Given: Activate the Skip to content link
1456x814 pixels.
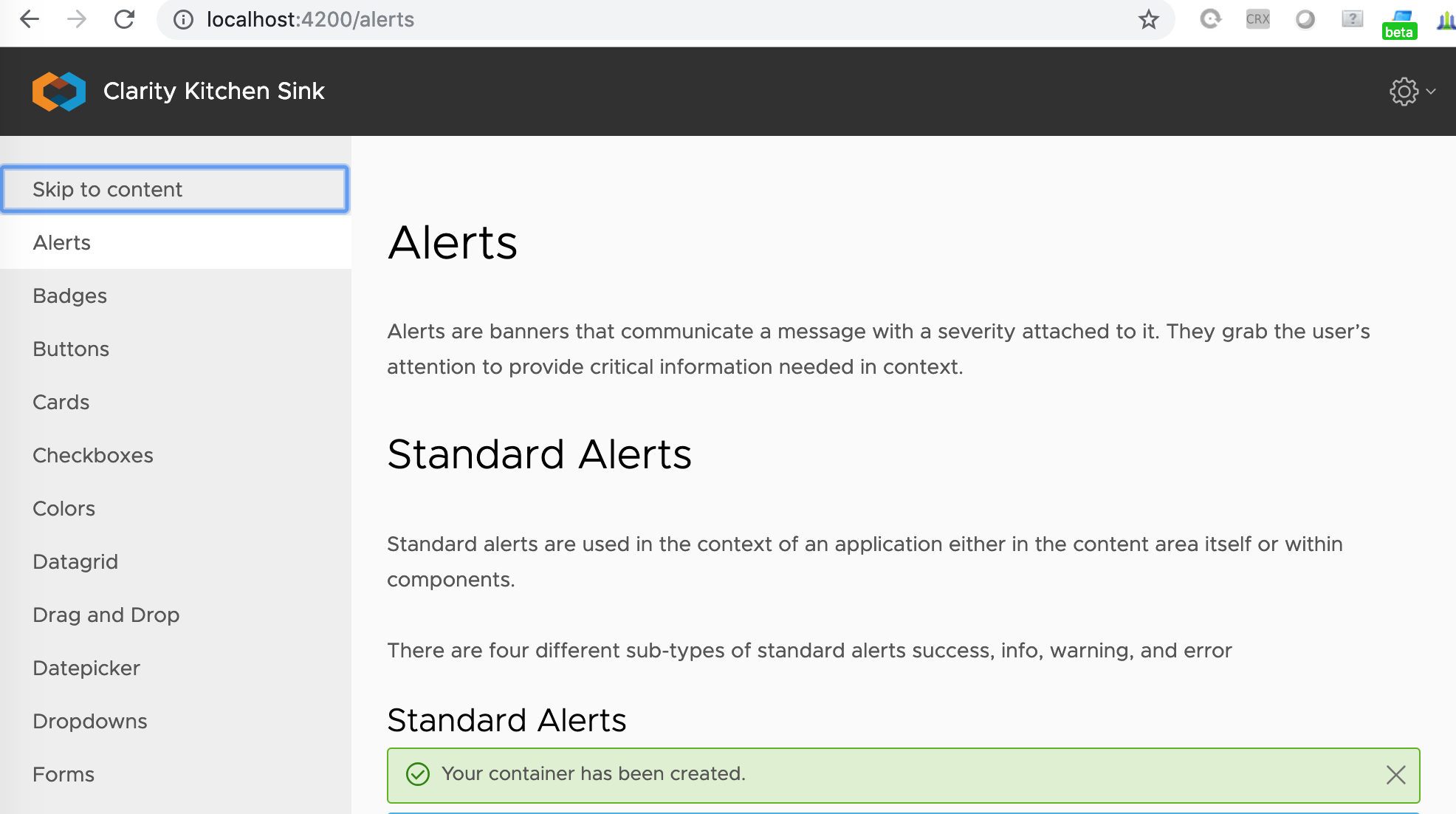Looking at the screenshot, I should 175,190.
